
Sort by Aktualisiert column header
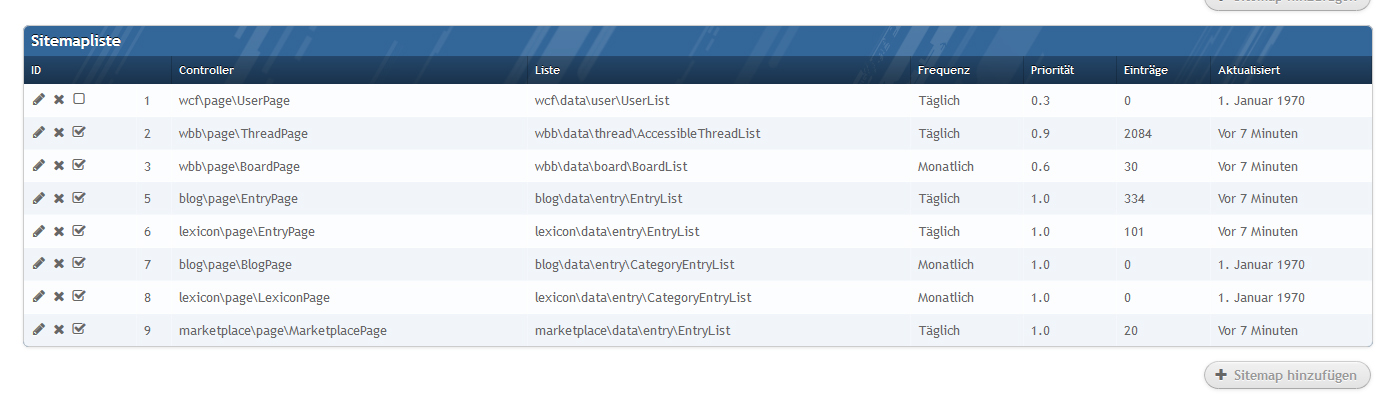1249,71
